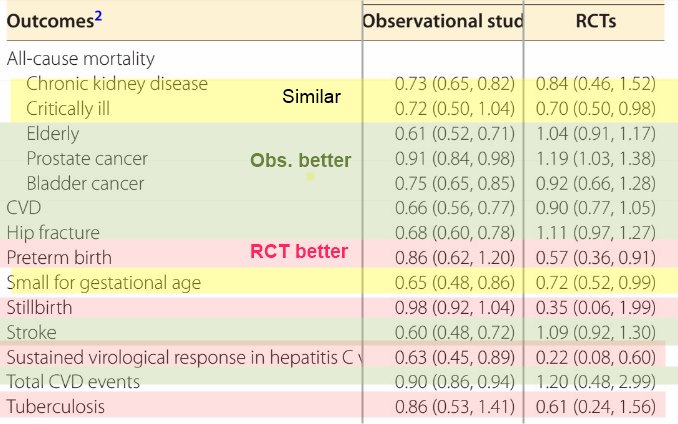Viewport: 678px width, 424px height.
Task: Click the green 'Obs. better' annotation
Action: point(301,161)
